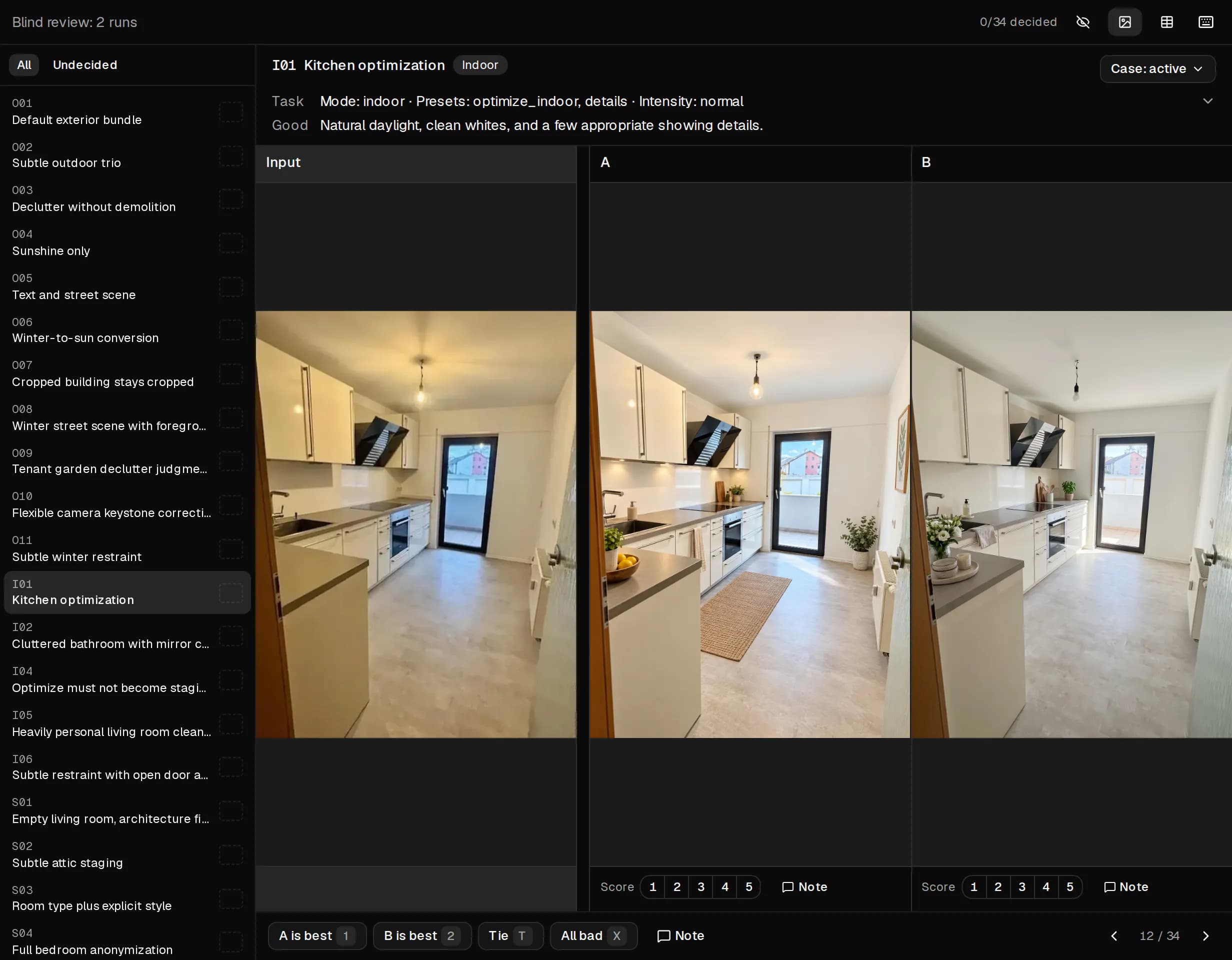Screen dimensions: 1232x960
Task: Click output B kitchen image
Action: pos(1071,524)
